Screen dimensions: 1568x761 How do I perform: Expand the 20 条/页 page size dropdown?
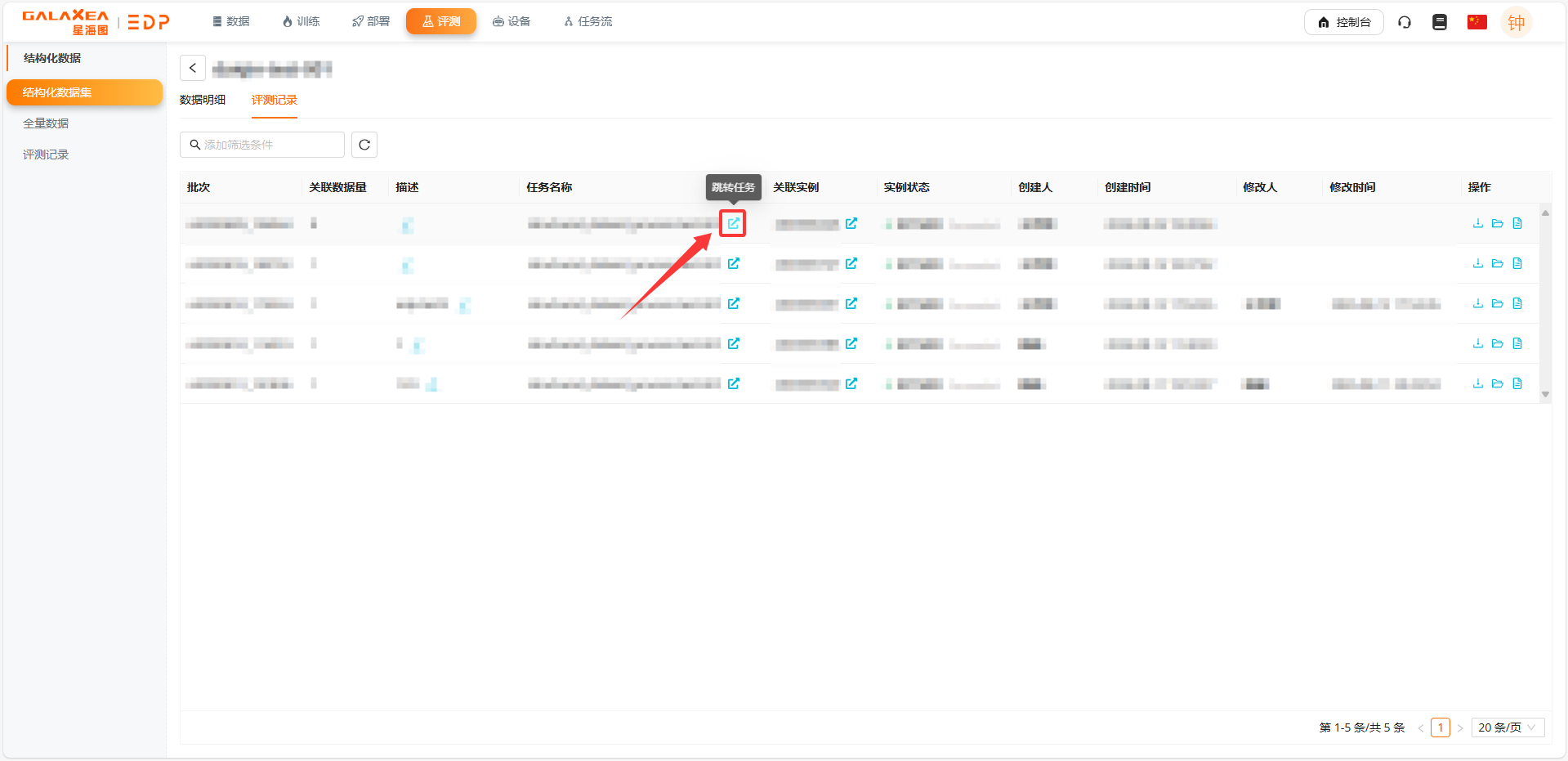tap(1507, 727)
